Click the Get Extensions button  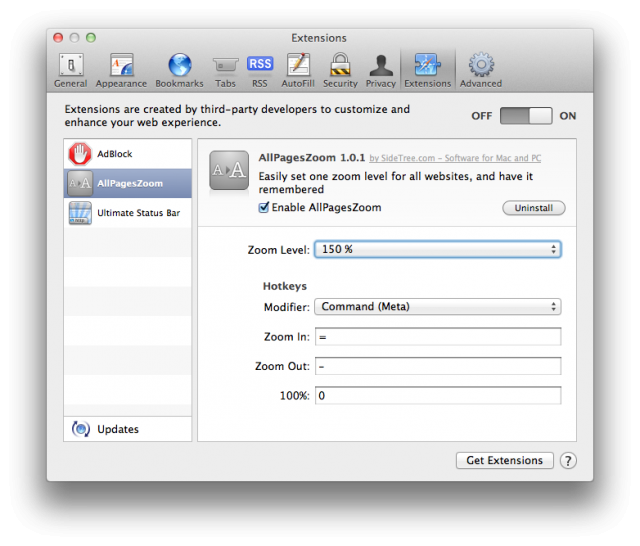point(504,460)
